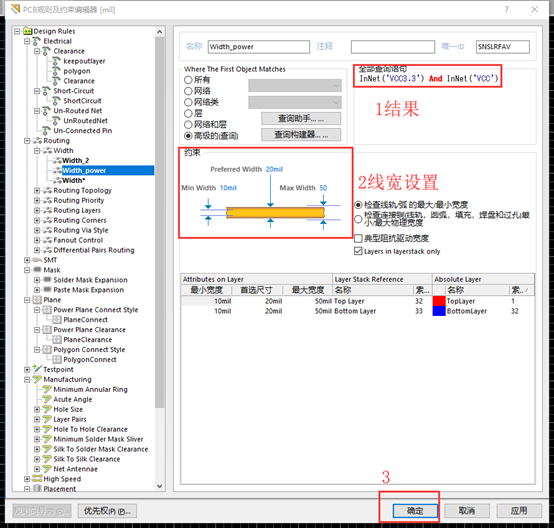Click the Minimum Annular Ring icon
The image size is (554, 528).
[47, 389]
